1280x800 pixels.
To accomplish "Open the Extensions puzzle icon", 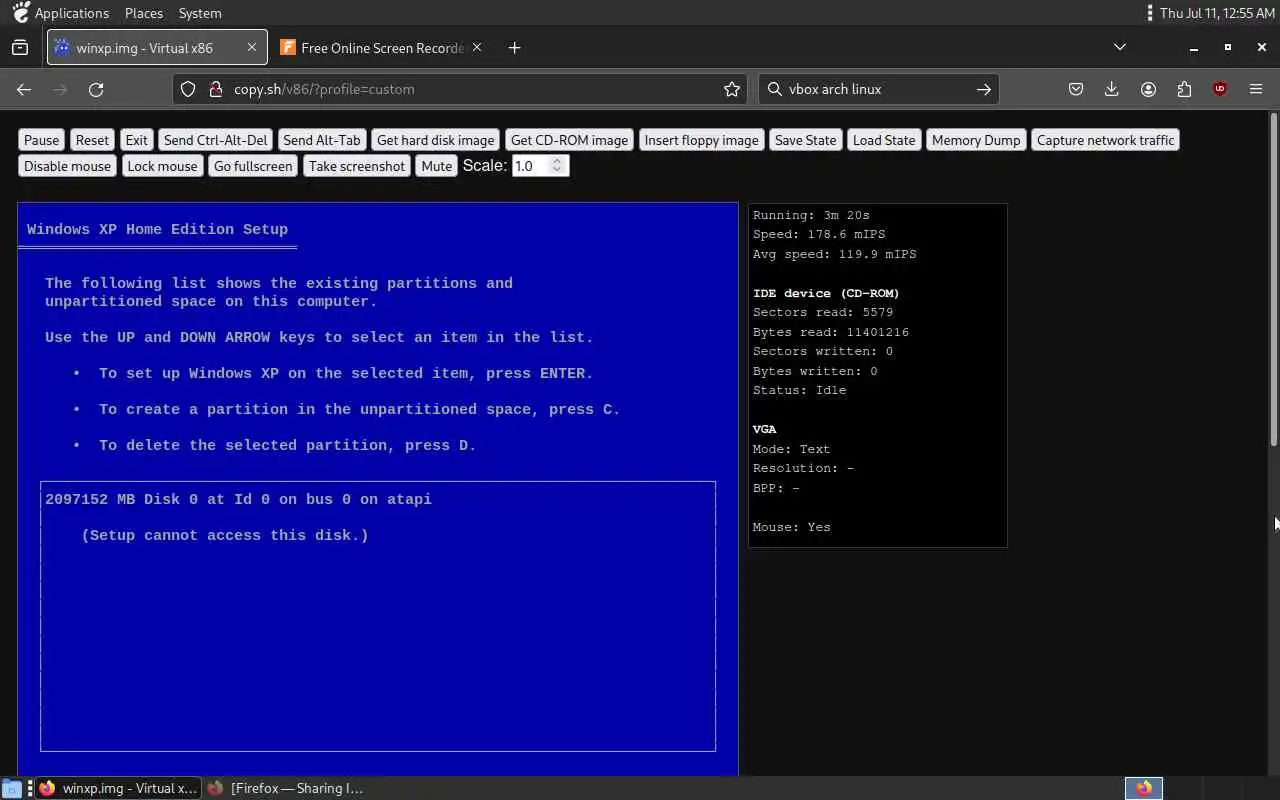I will [x=1184, y=89].
